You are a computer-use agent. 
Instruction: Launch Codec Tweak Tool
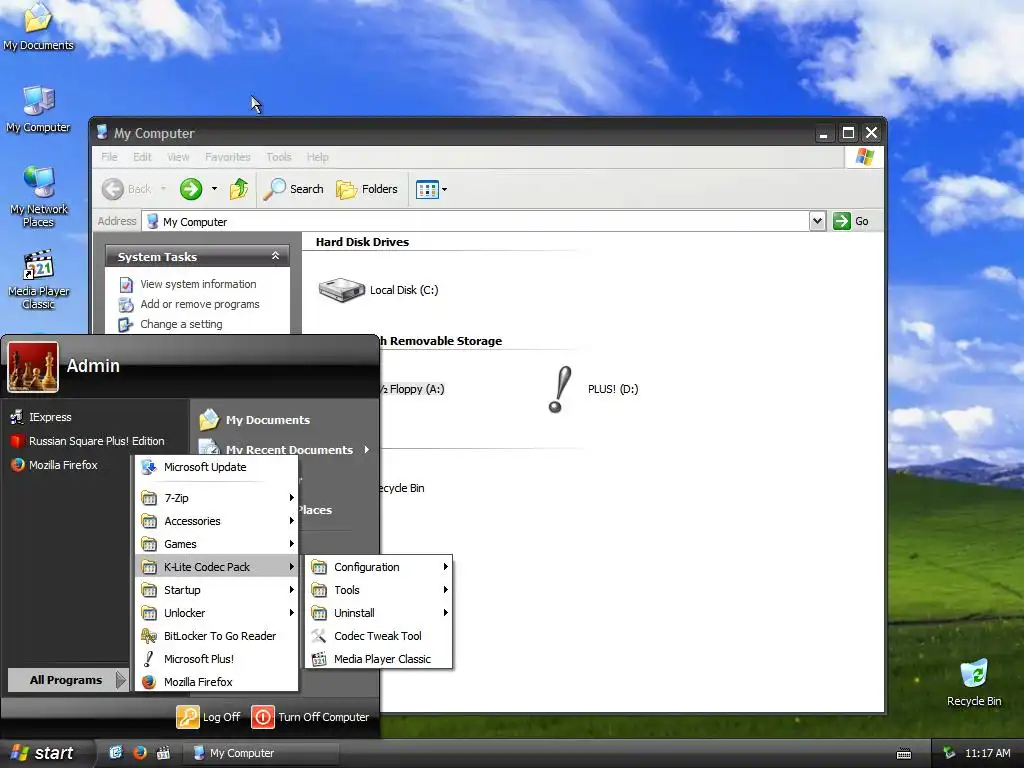click(x=379, y=635)
